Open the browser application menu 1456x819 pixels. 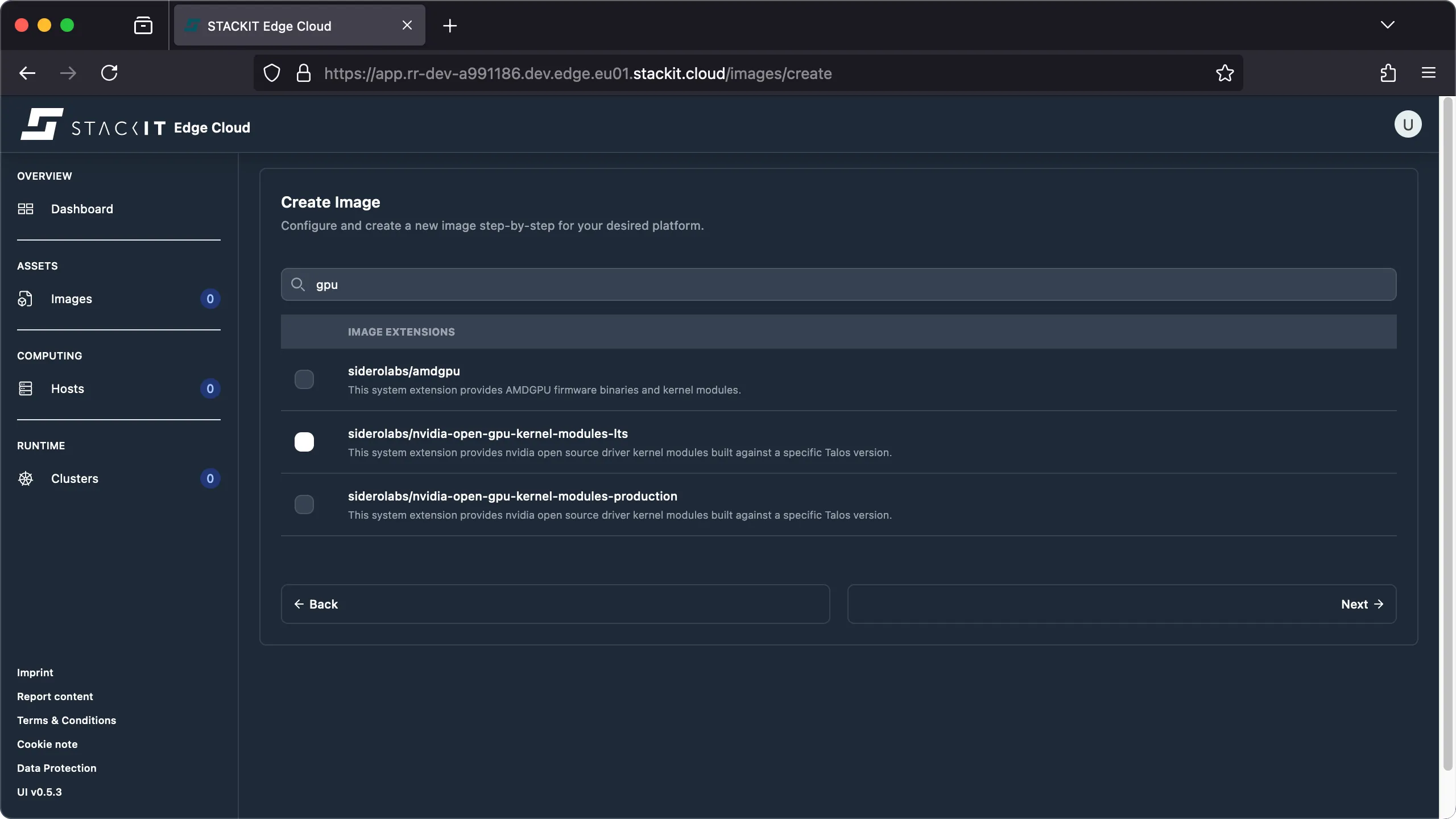[x=1429, y=73]
